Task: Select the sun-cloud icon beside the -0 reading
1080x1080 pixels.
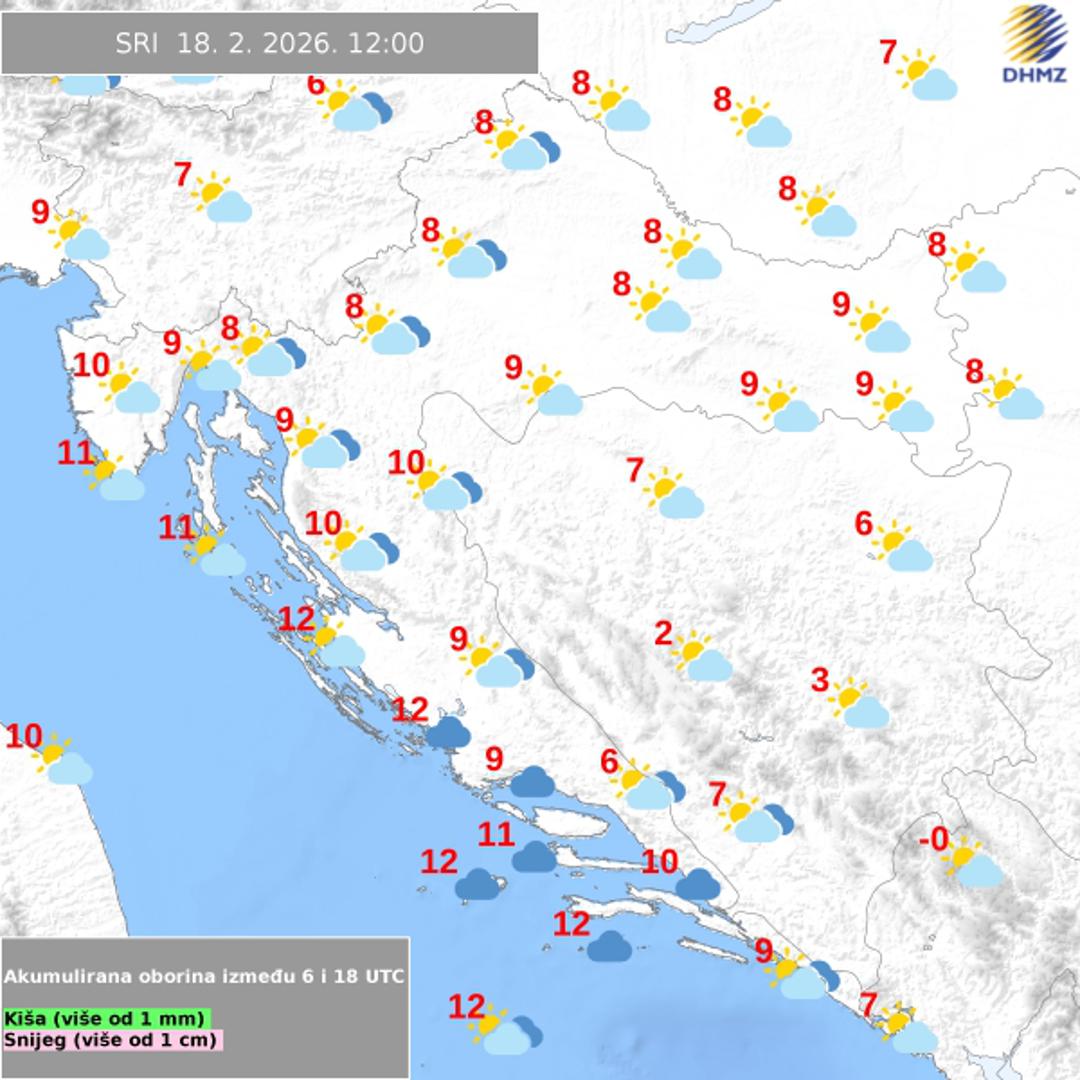Action: tap(974, 863)
